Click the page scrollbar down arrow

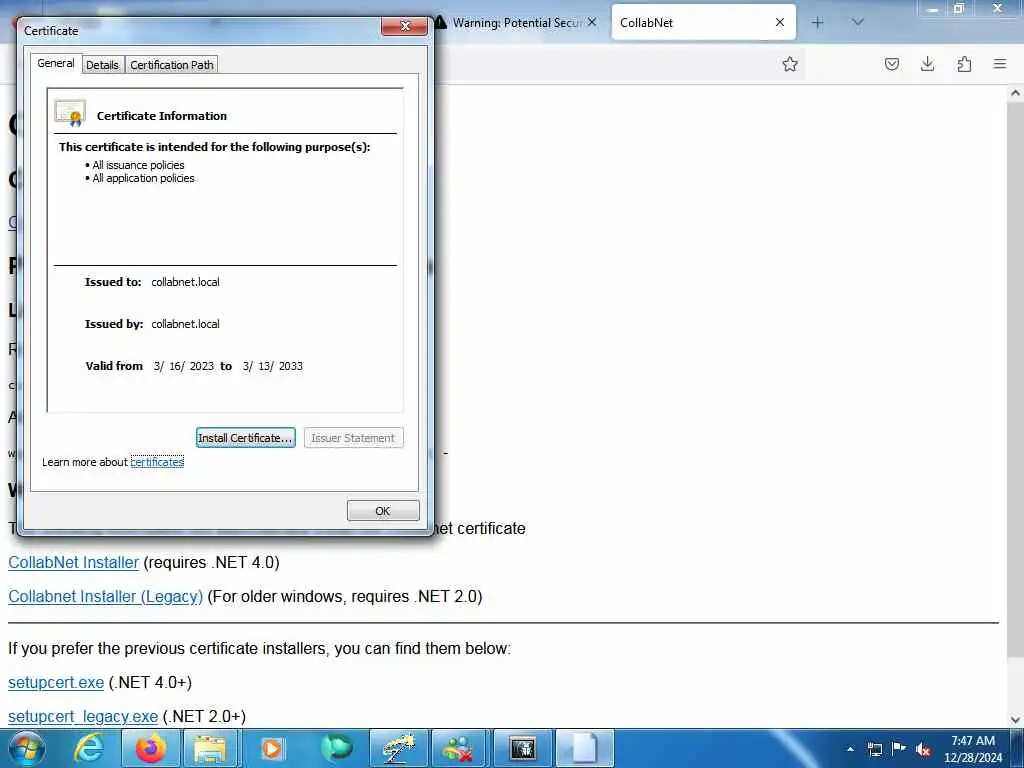1015,720
